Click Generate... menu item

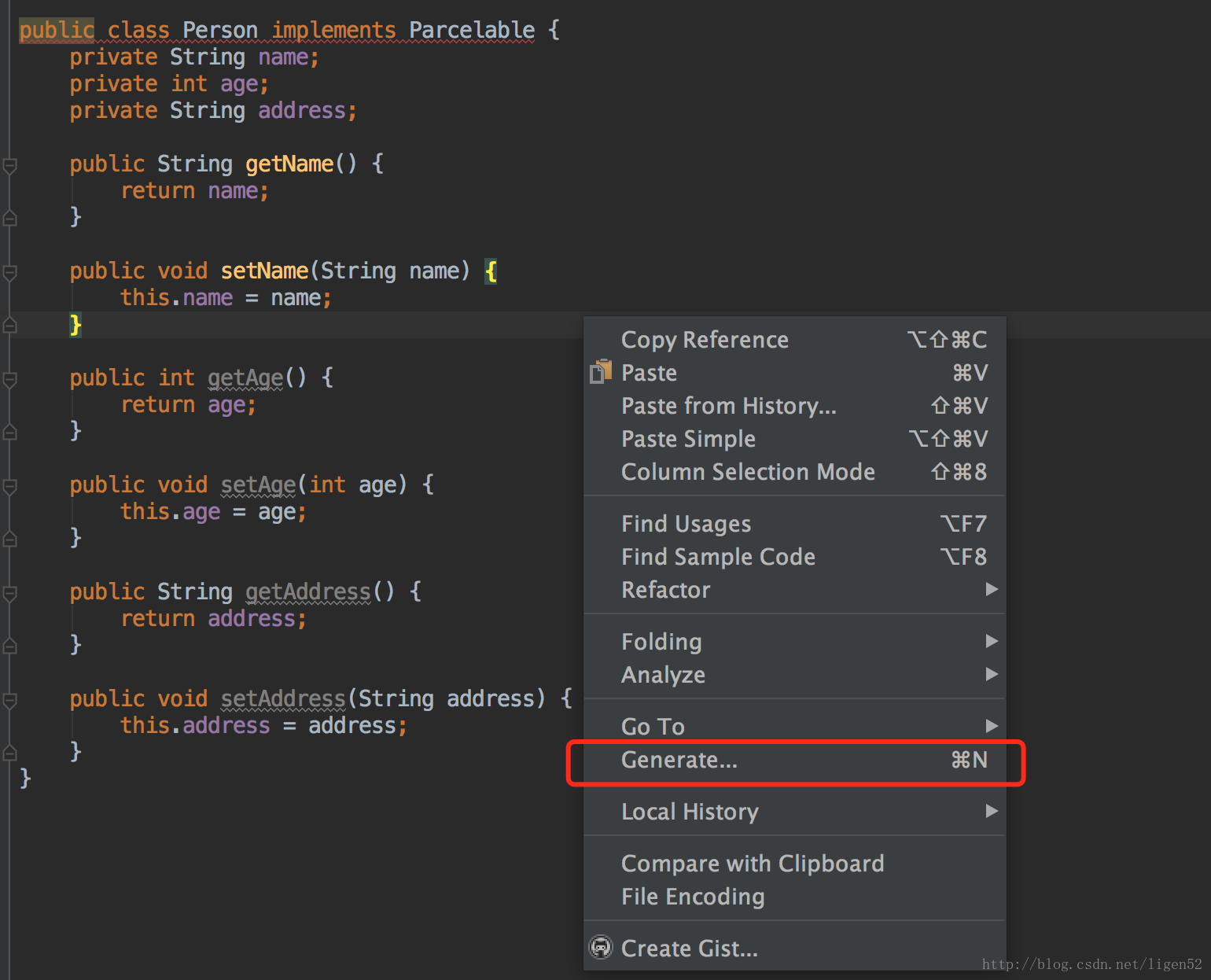794,760
